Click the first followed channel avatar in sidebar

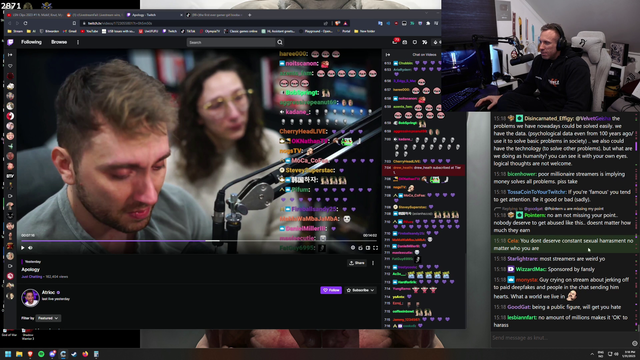tap(10, 76)
